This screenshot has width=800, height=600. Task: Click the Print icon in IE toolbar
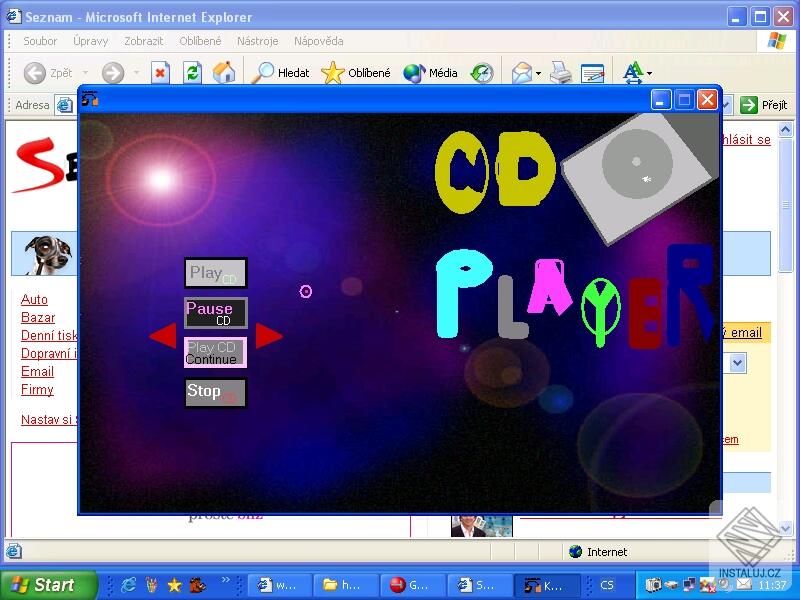point(561,73)
